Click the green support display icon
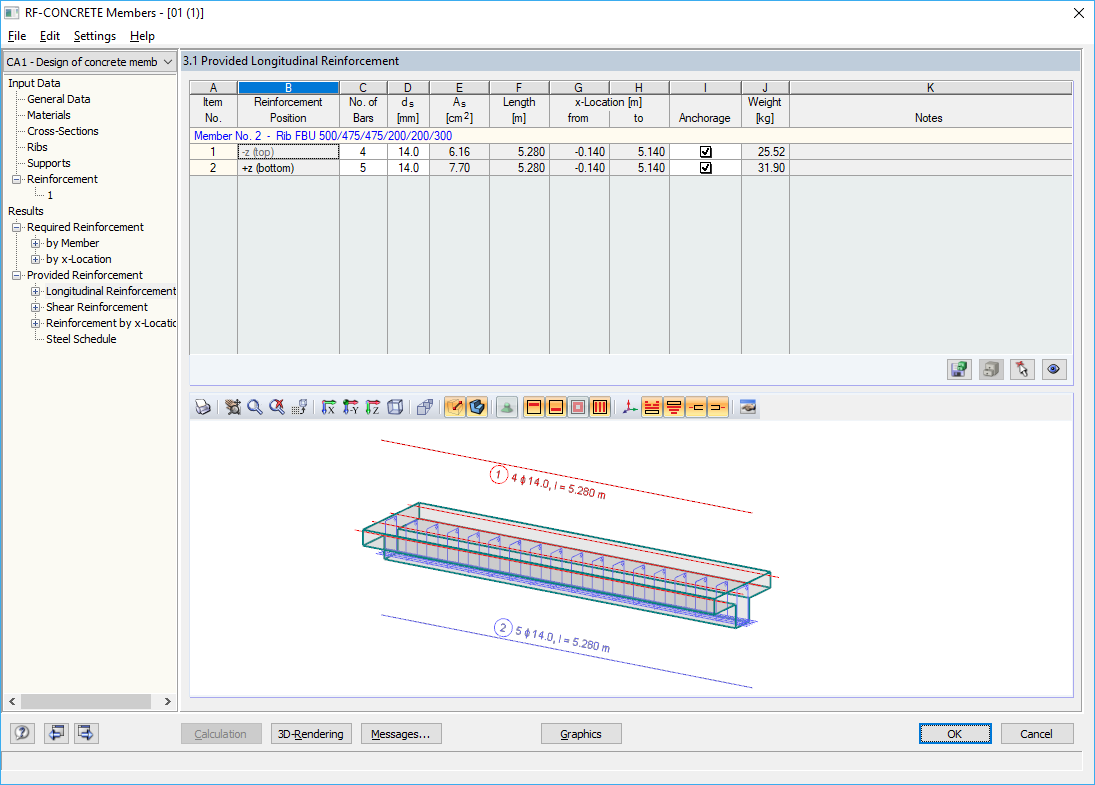The height and width of the screenshot is (785, 1095). click(x=507, y=407)
